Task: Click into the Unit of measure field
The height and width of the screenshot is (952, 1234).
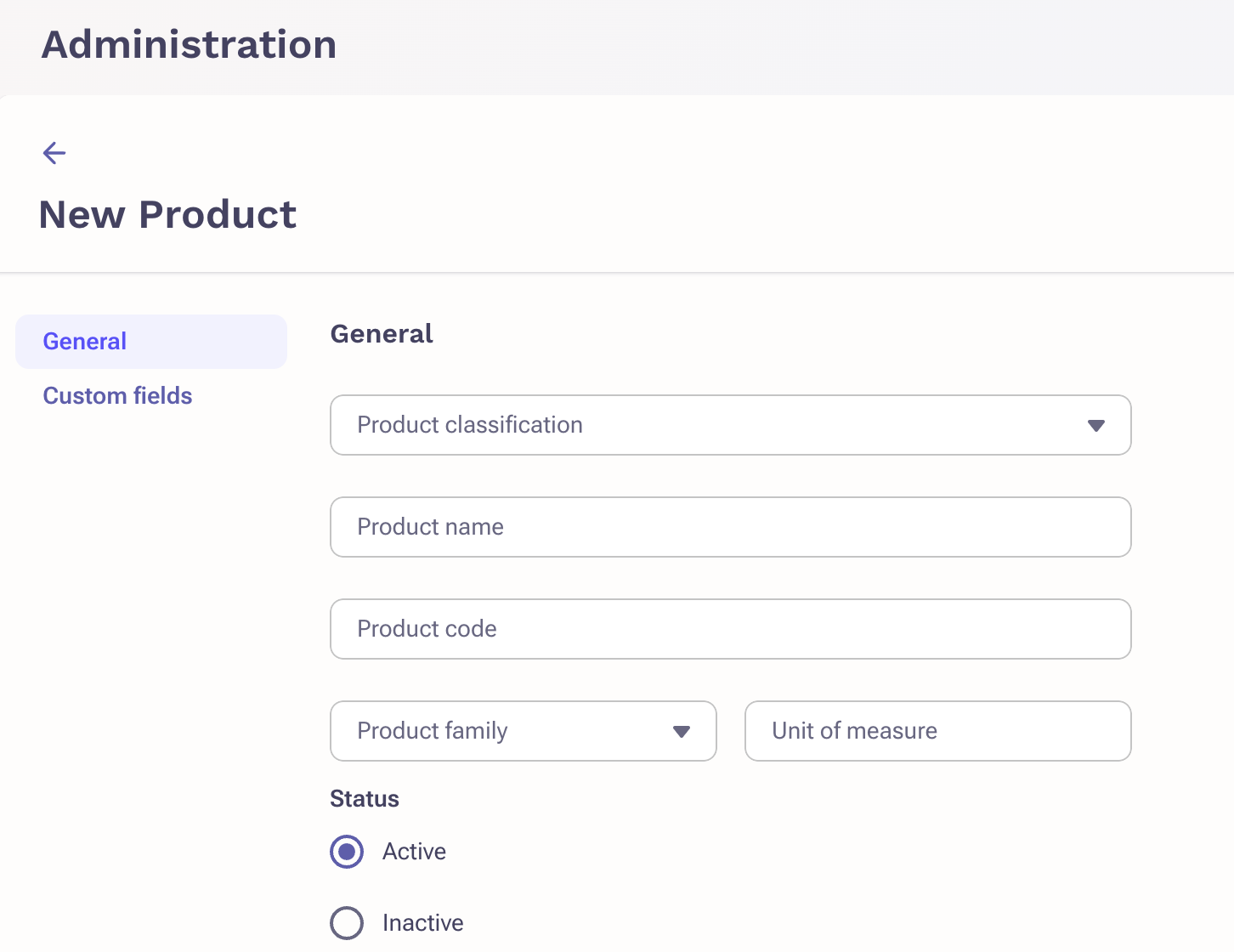Action: (x=937, y=731)
